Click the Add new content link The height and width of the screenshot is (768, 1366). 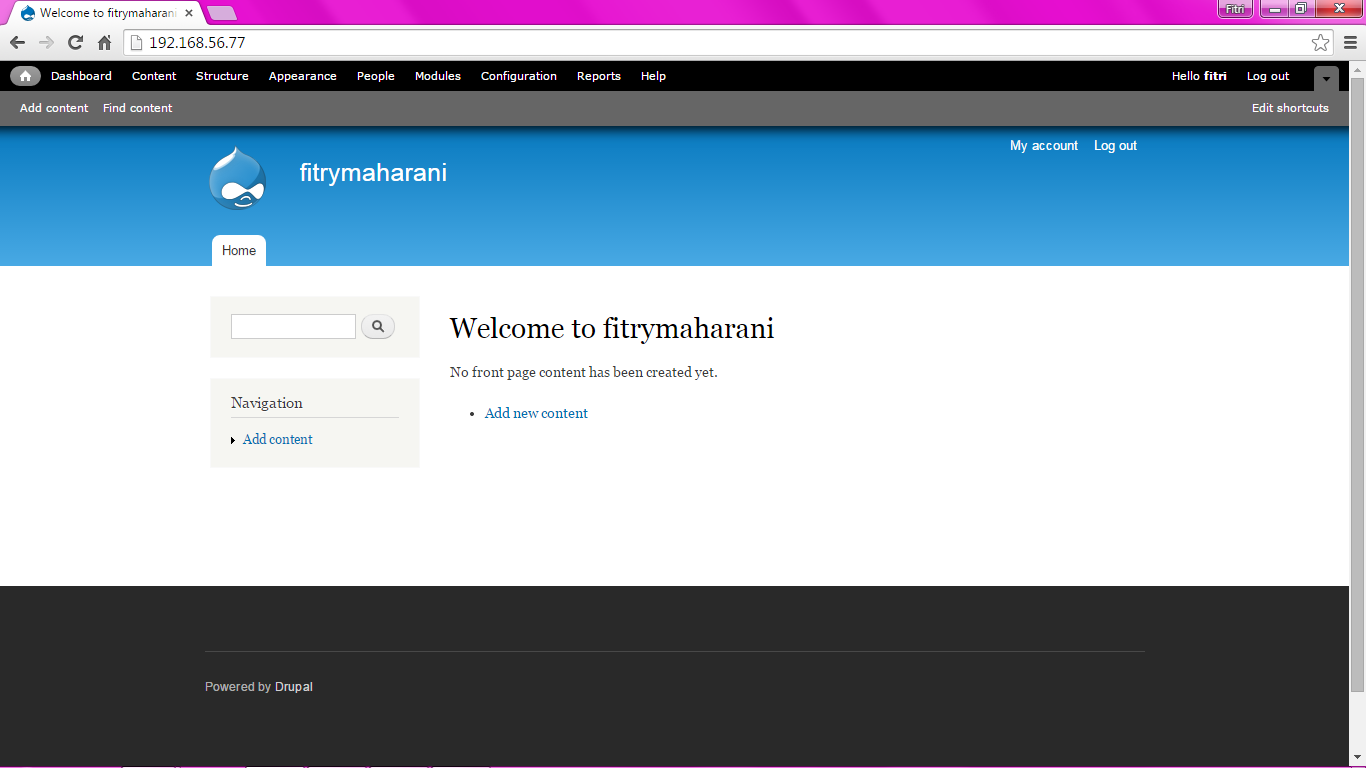536,413
